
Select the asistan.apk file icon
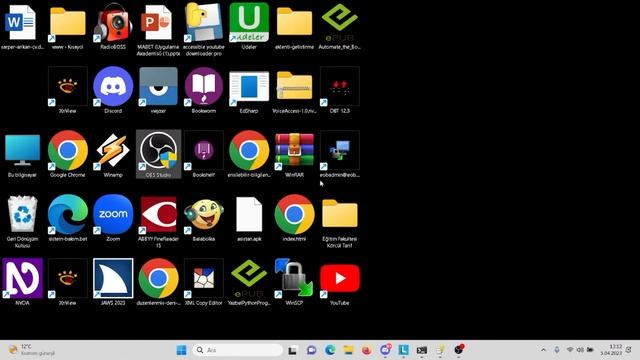[249, 214]
